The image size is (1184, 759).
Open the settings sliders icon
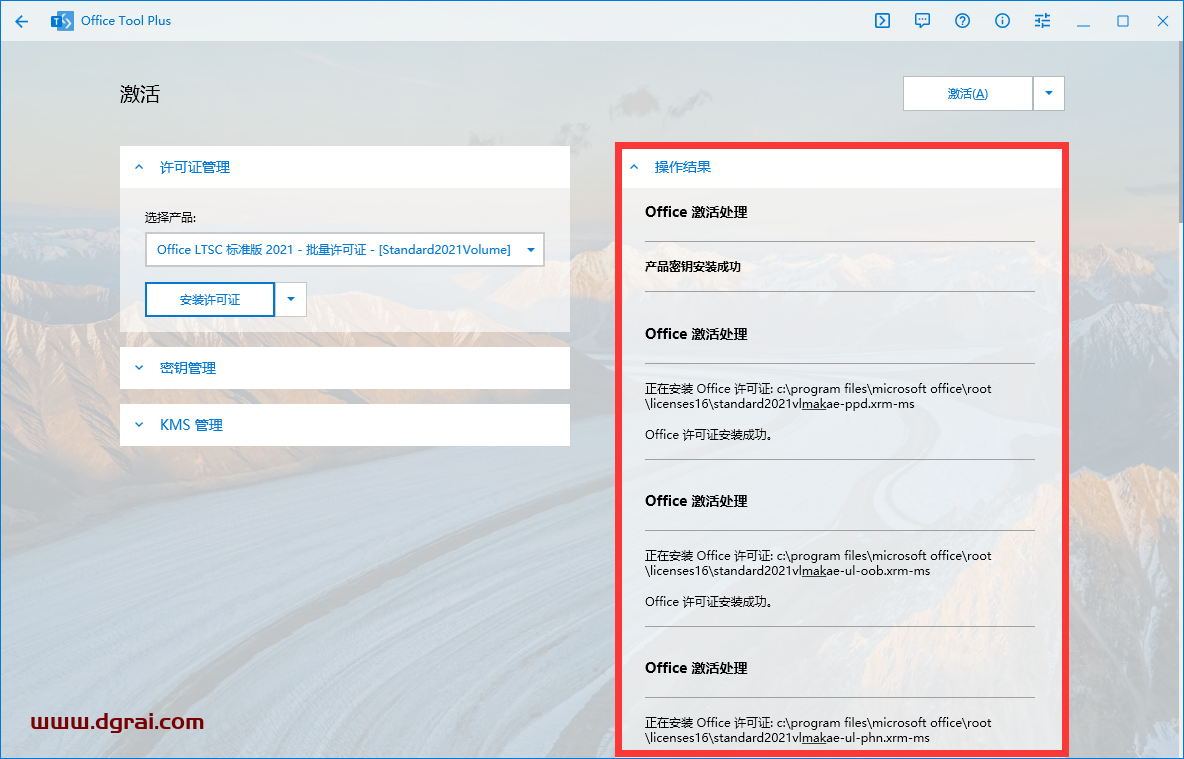(x=1043, y=21)
